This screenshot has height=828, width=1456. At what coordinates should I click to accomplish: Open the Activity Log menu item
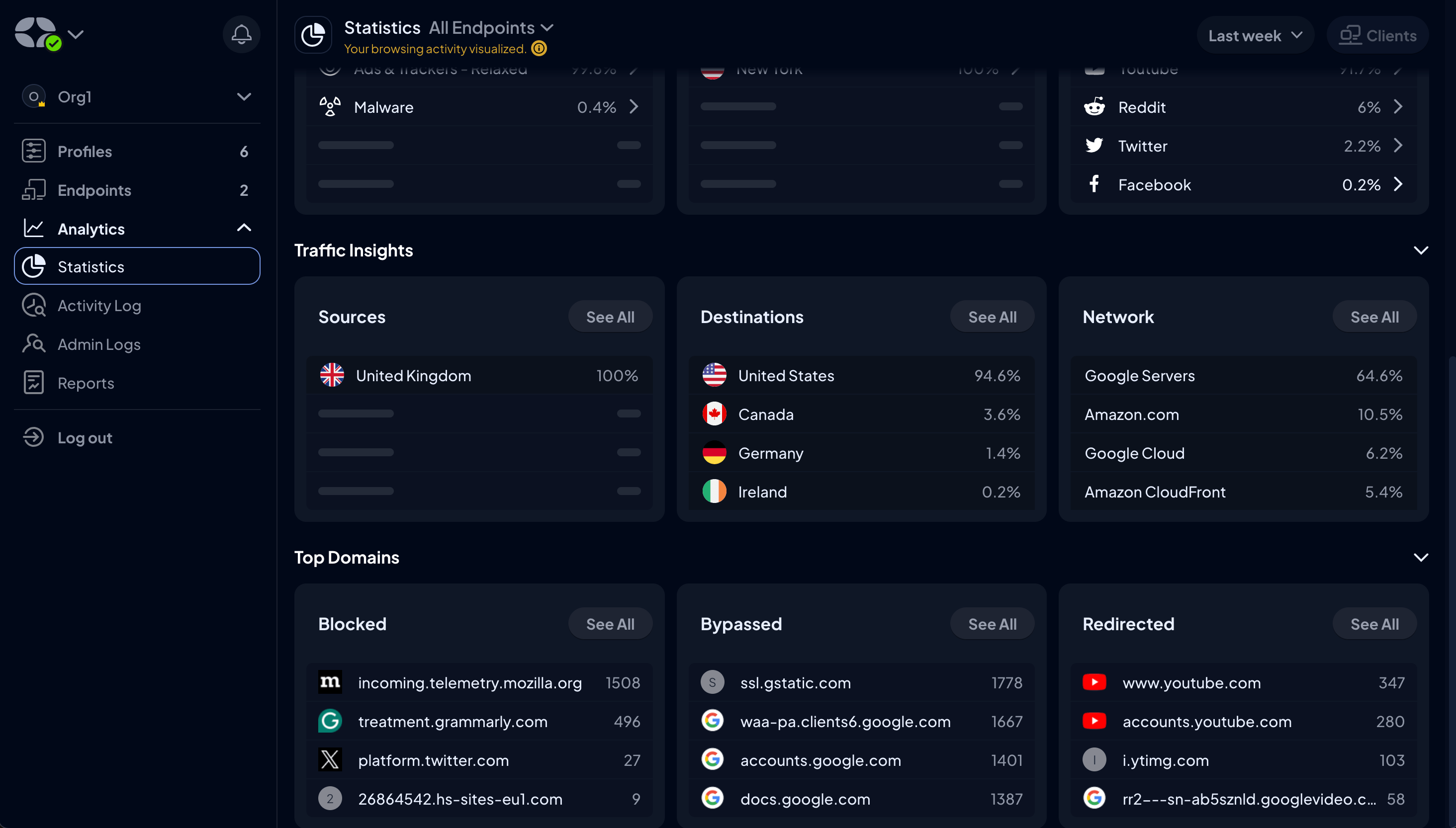99,305
